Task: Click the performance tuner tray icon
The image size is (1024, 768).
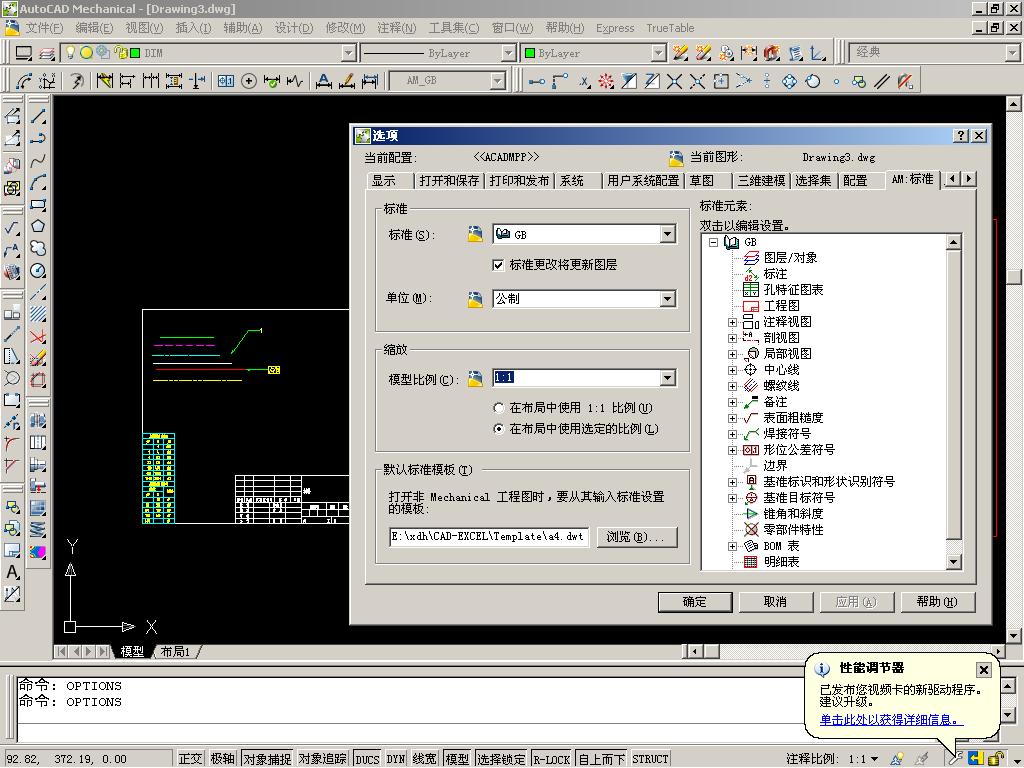Action: point(956,758)
